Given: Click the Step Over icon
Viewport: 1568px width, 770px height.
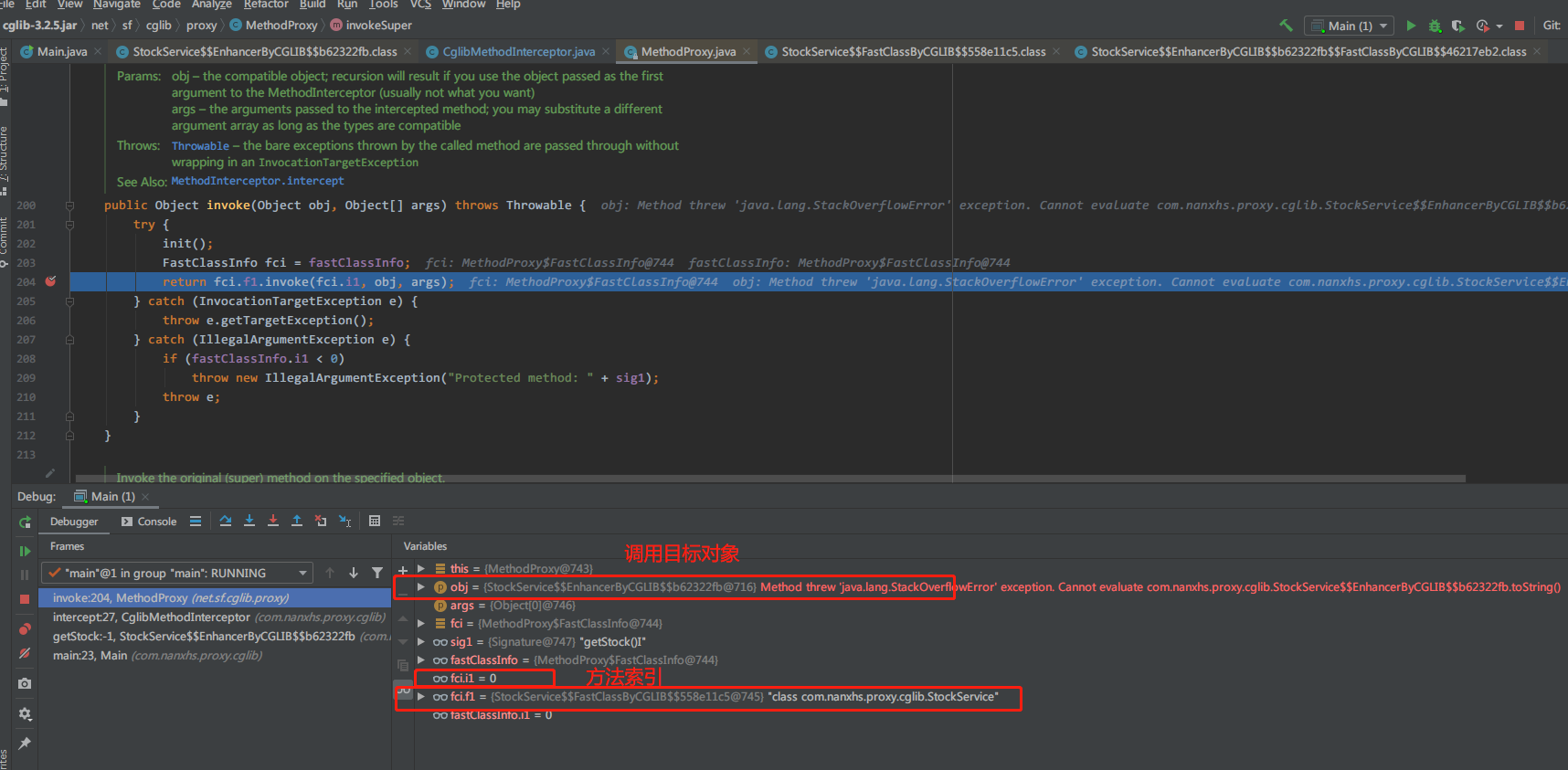Looking at the screenshot, I should (226, 521).
